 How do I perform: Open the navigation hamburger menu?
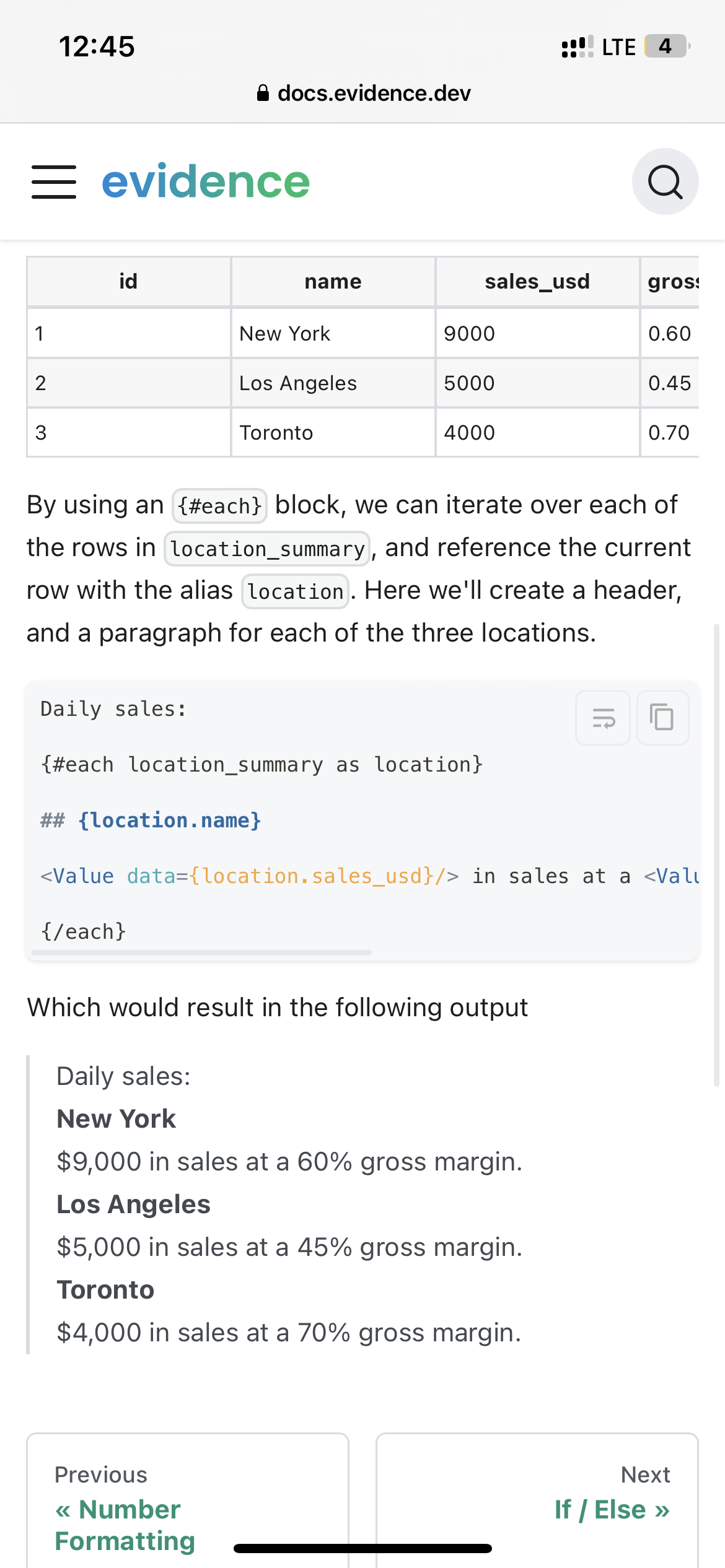pos(53,181)
